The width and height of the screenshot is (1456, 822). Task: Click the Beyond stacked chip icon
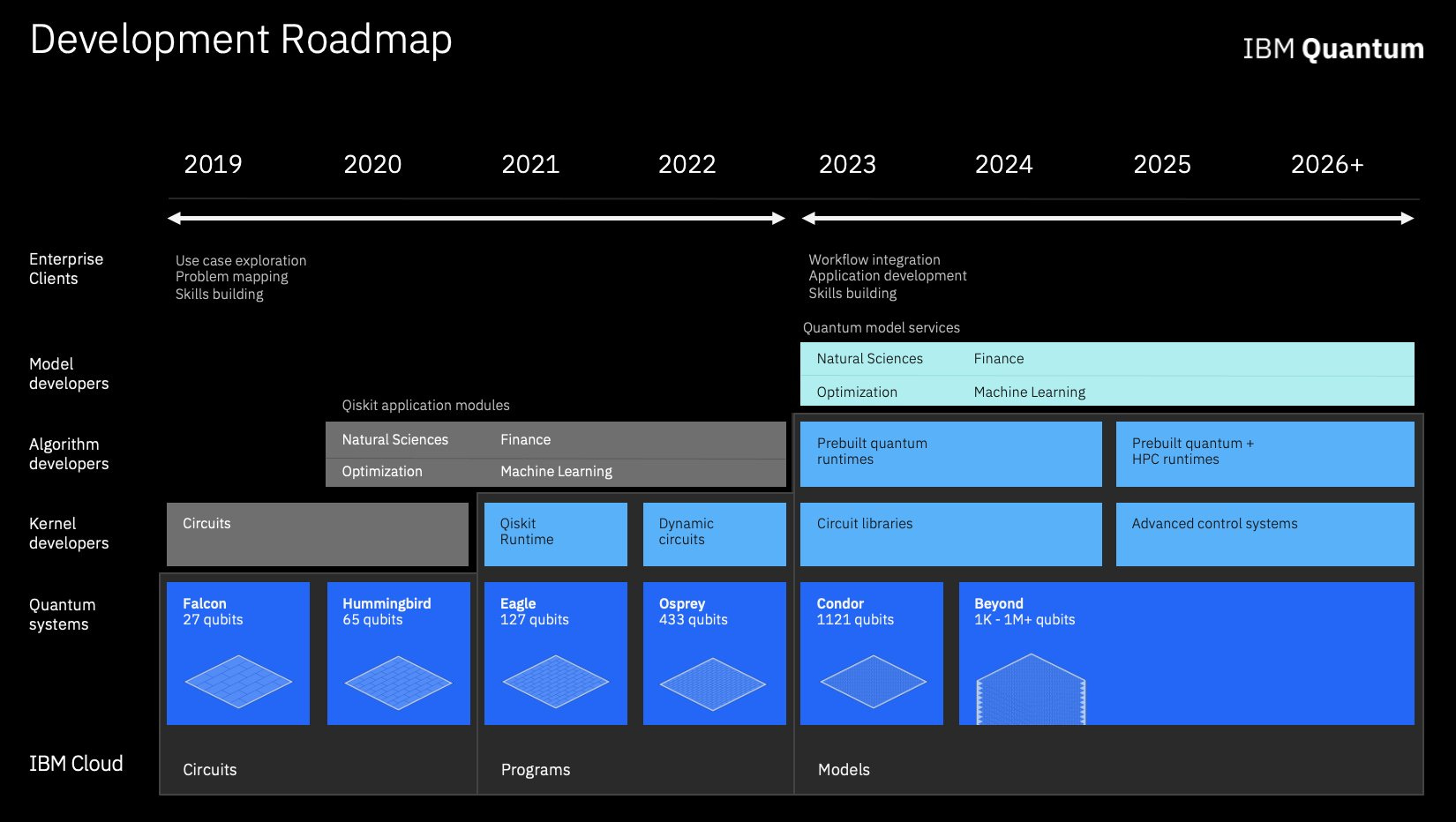[x=1031, y=689]
